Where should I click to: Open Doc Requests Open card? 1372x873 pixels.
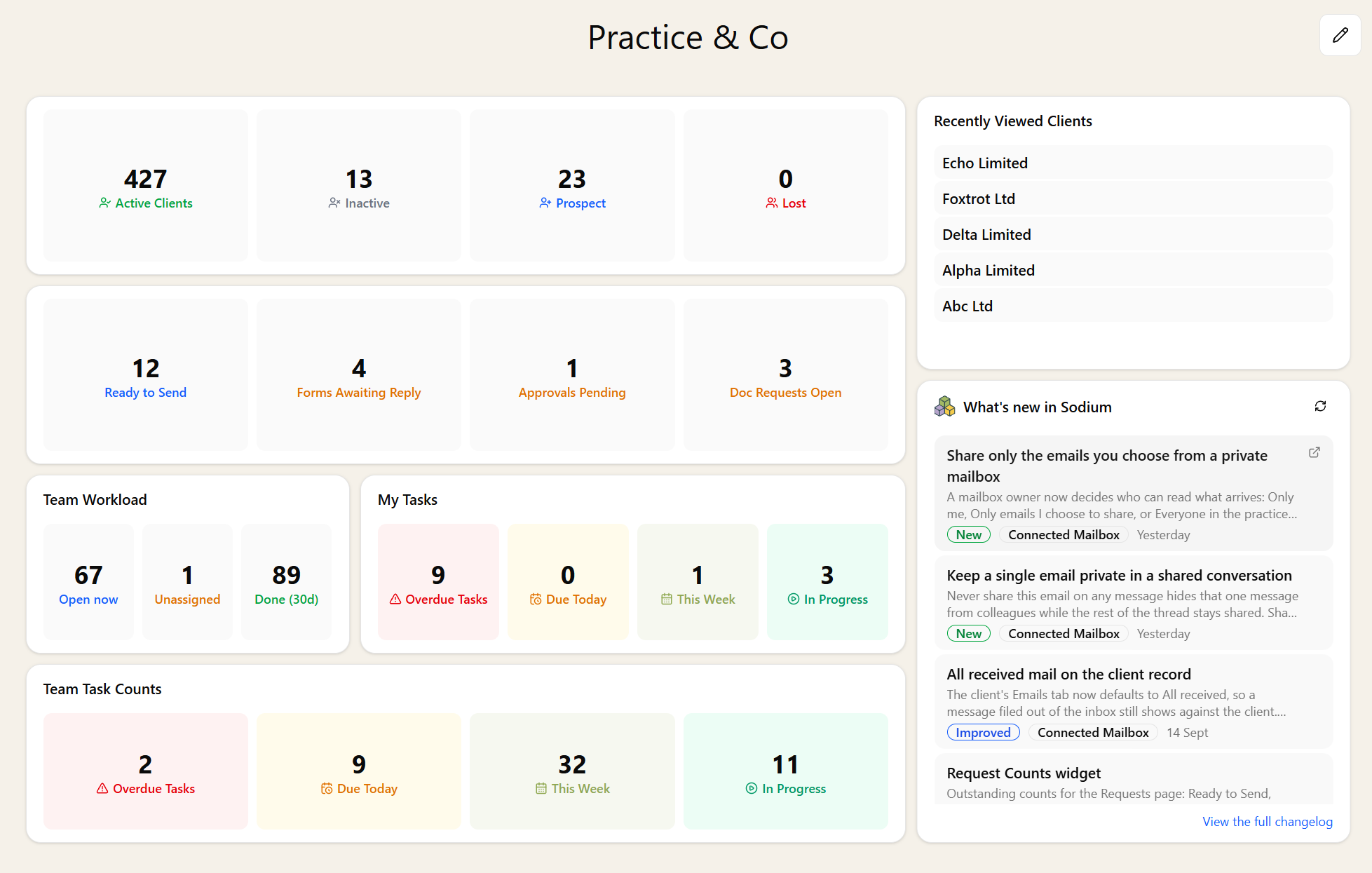tap(785, 374)
